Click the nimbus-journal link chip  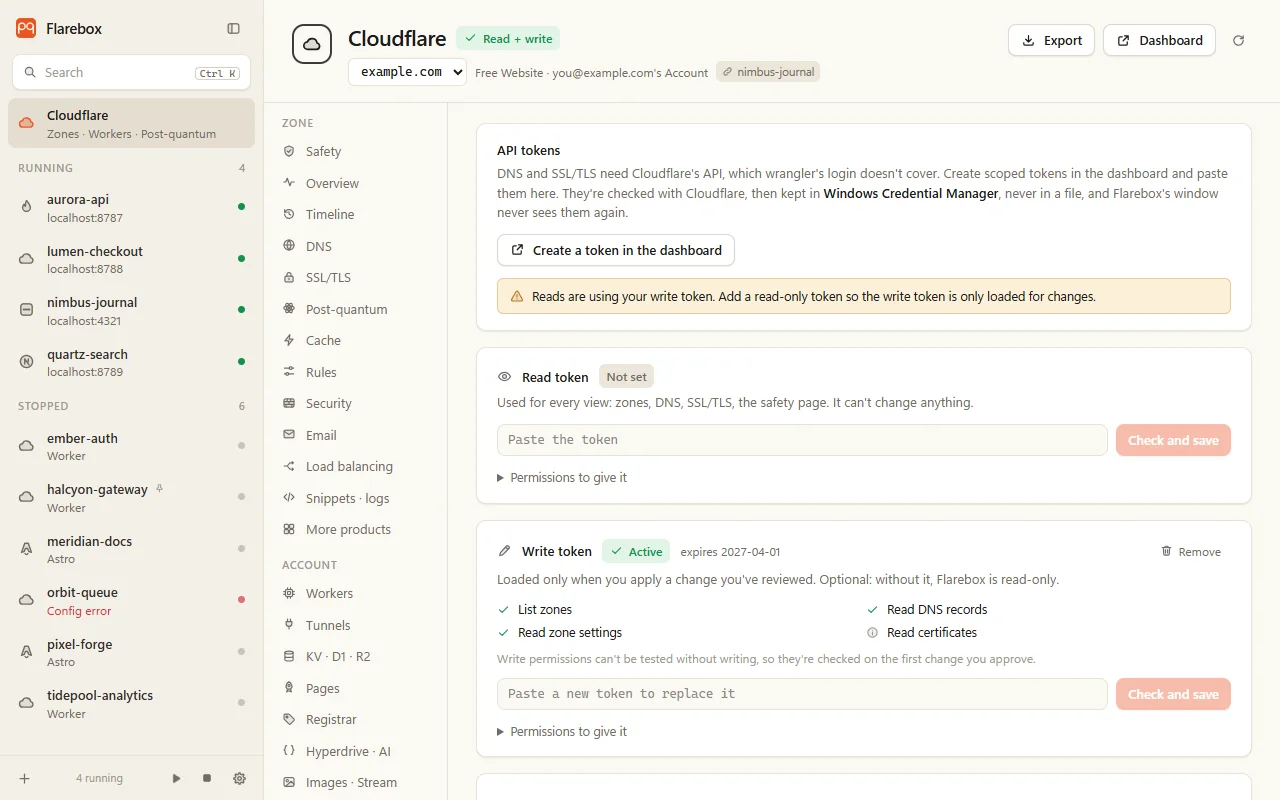pos(768,72)
